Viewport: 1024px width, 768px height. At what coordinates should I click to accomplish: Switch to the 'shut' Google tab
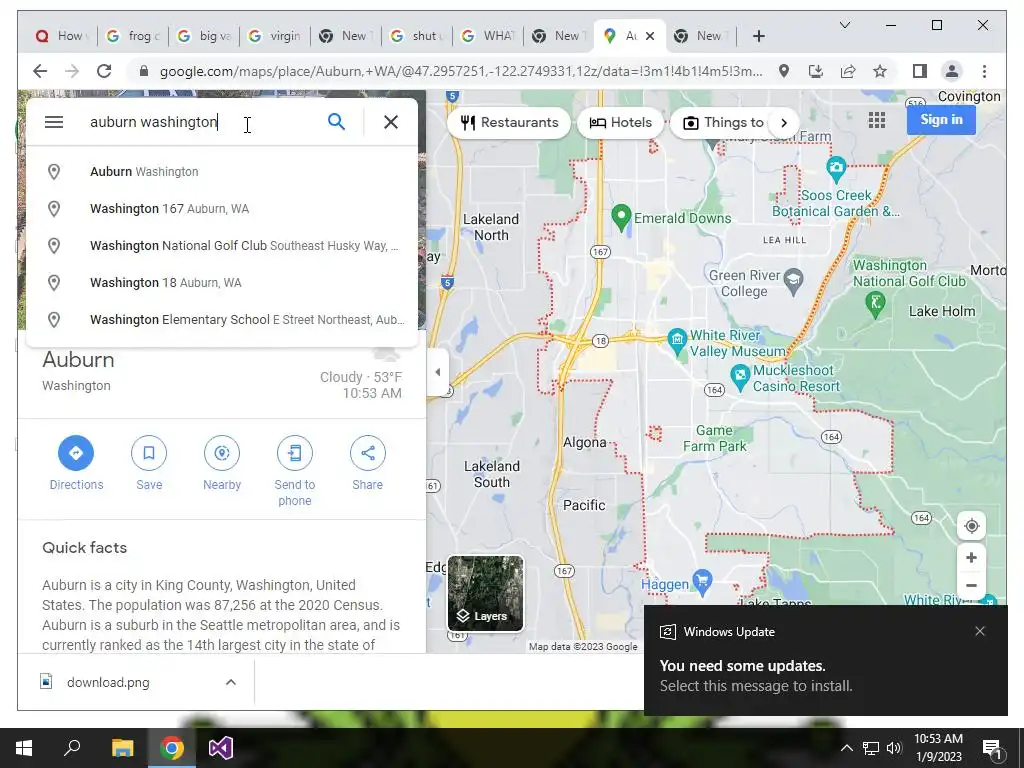coord(417,36)
